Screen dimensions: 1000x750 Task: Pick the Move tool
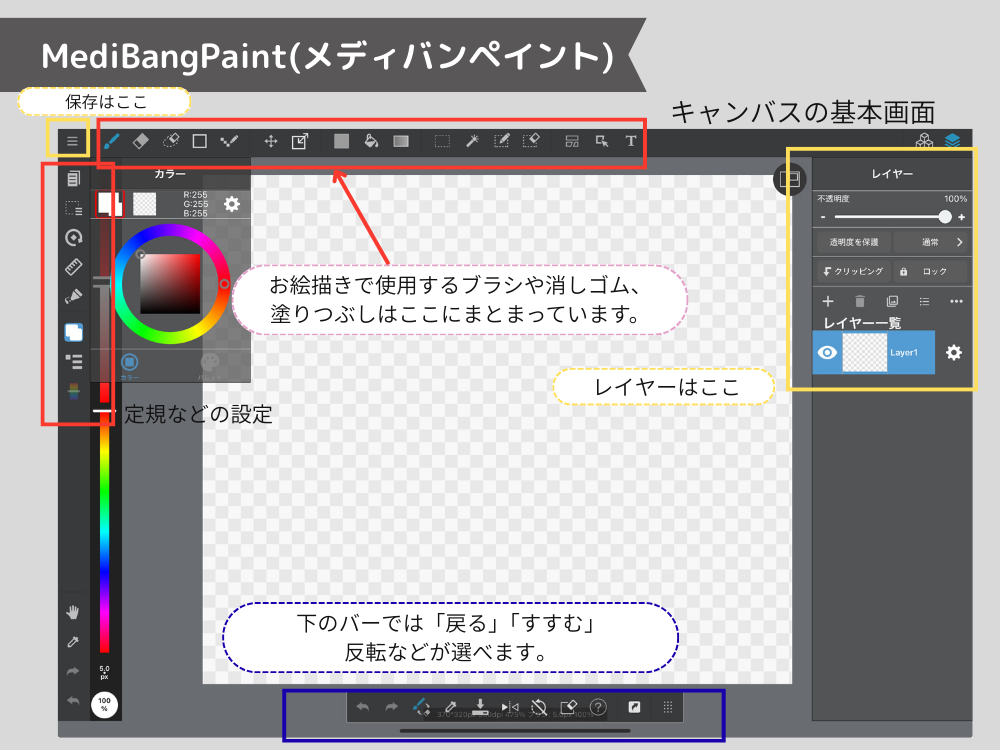coord(270,141)
